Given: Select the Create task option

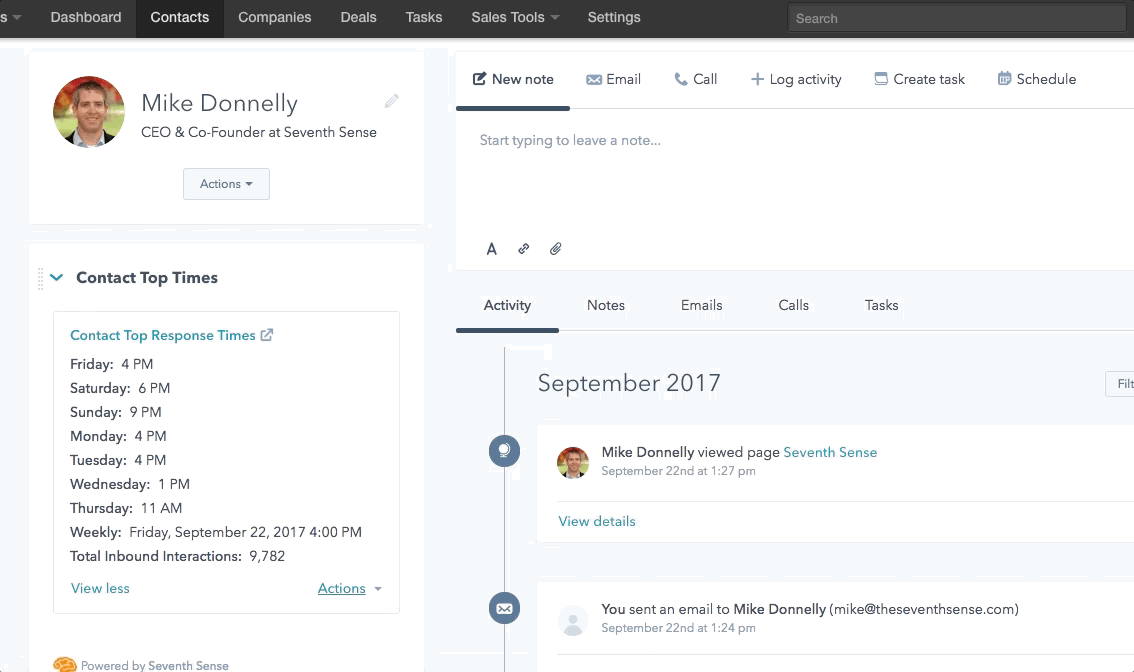Looking at the screenshot, I should point(919,79).
